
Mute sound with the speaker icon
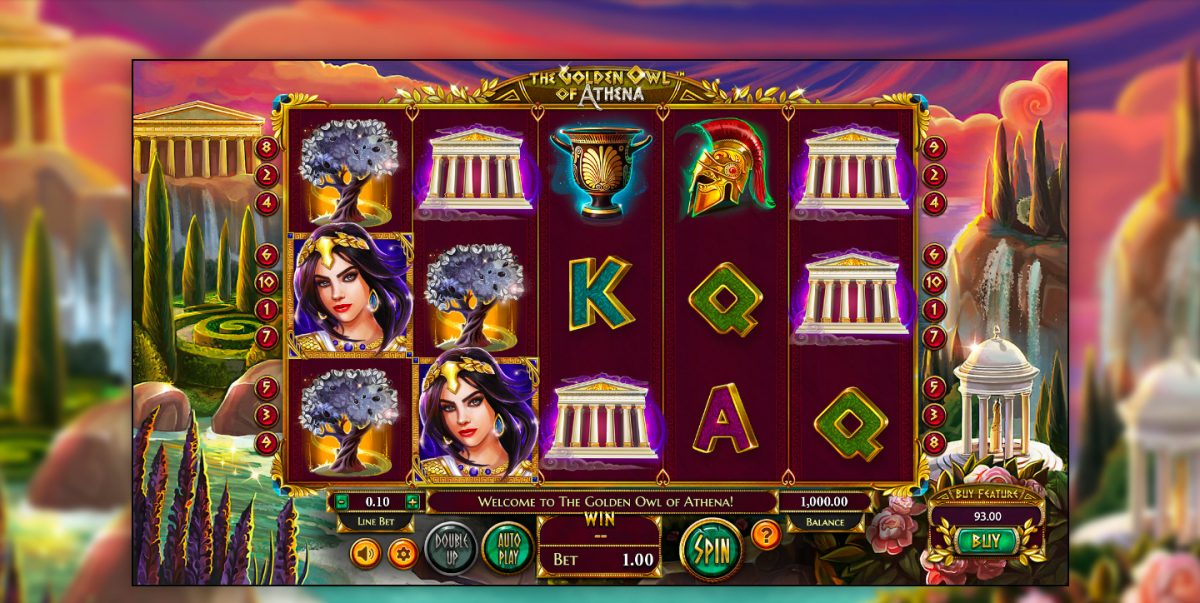[364, 552]
